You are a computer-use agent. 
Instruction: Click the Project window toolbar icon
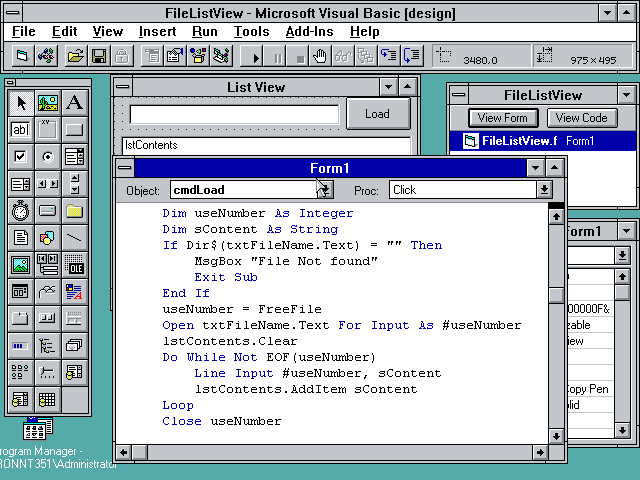pos(222,56)
